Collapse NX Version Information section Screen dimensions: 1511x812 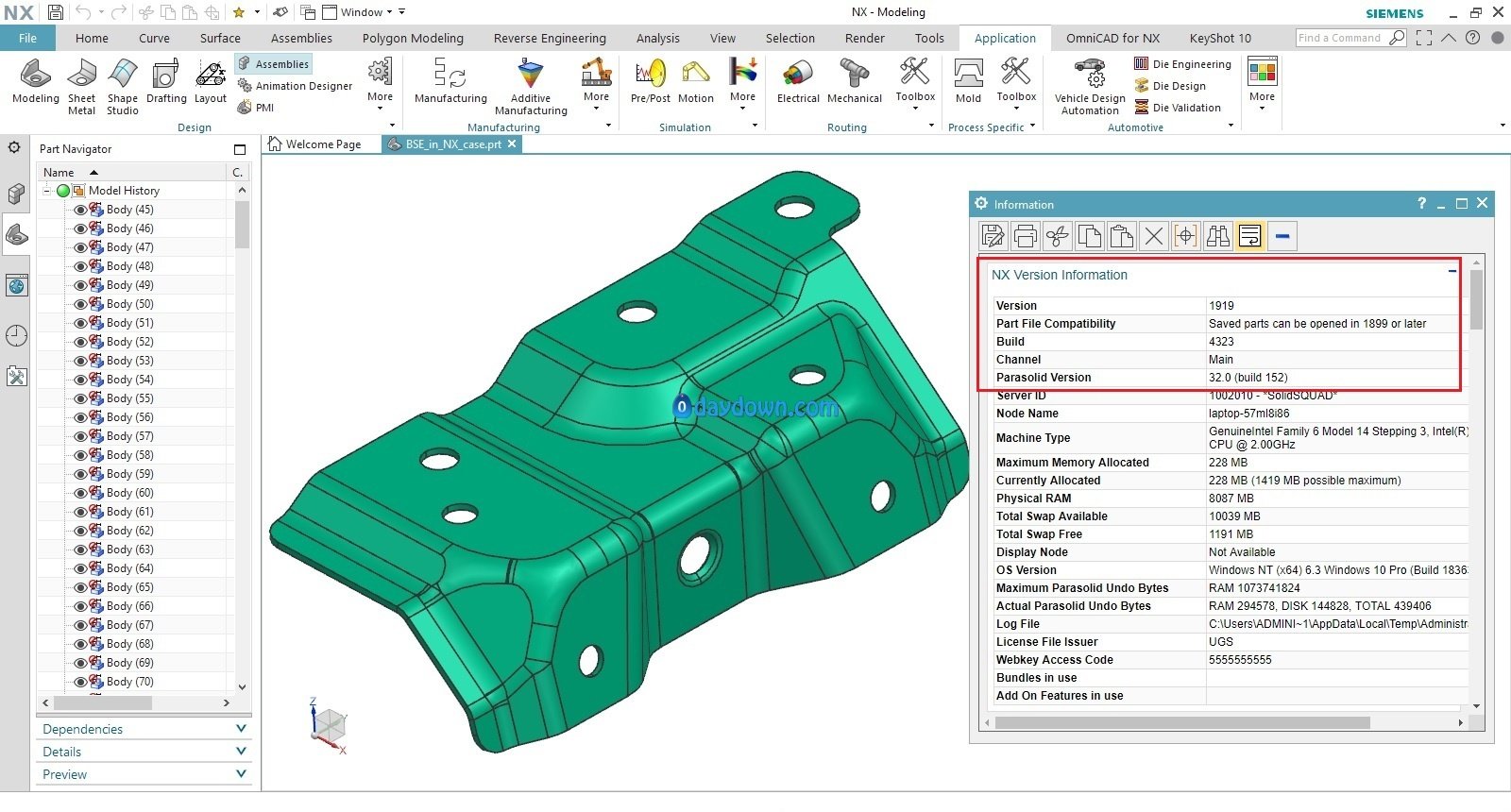tap(1452, 272)
